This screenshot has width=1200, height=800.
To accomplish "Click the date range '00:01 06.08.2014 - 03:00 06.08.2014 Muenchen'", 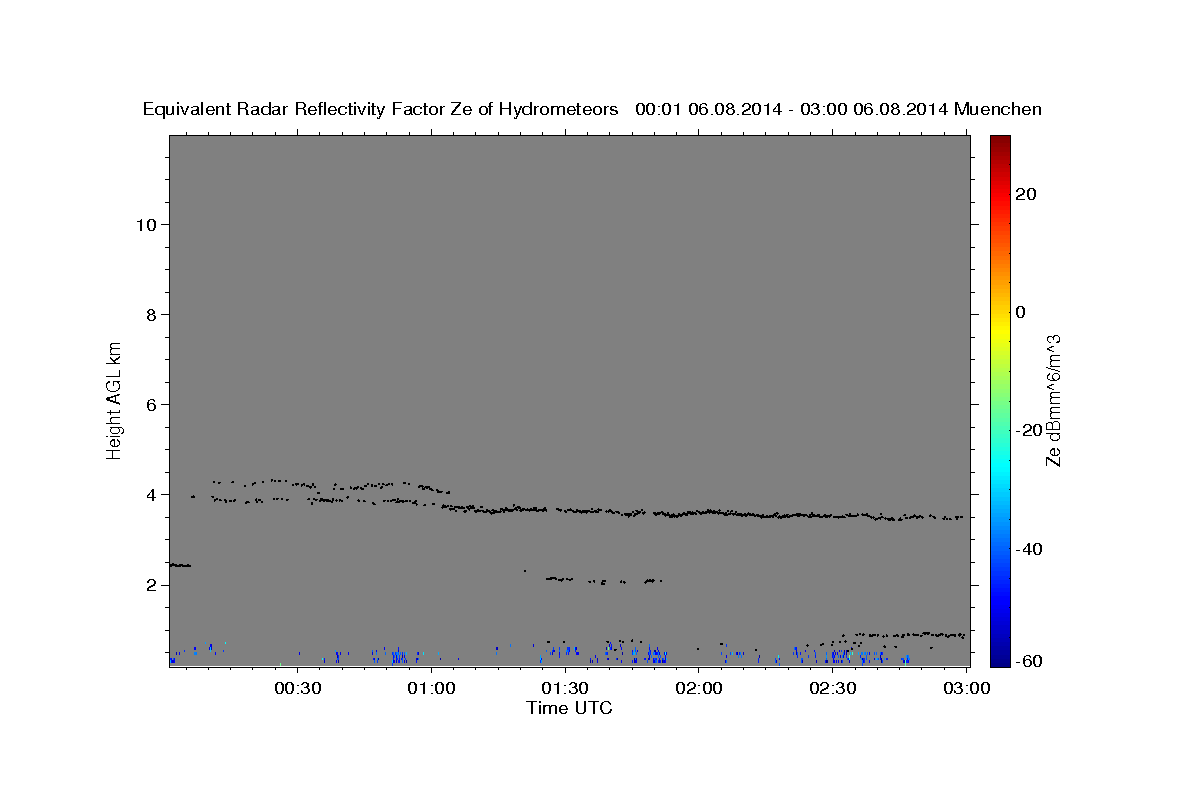I will 838,109.
